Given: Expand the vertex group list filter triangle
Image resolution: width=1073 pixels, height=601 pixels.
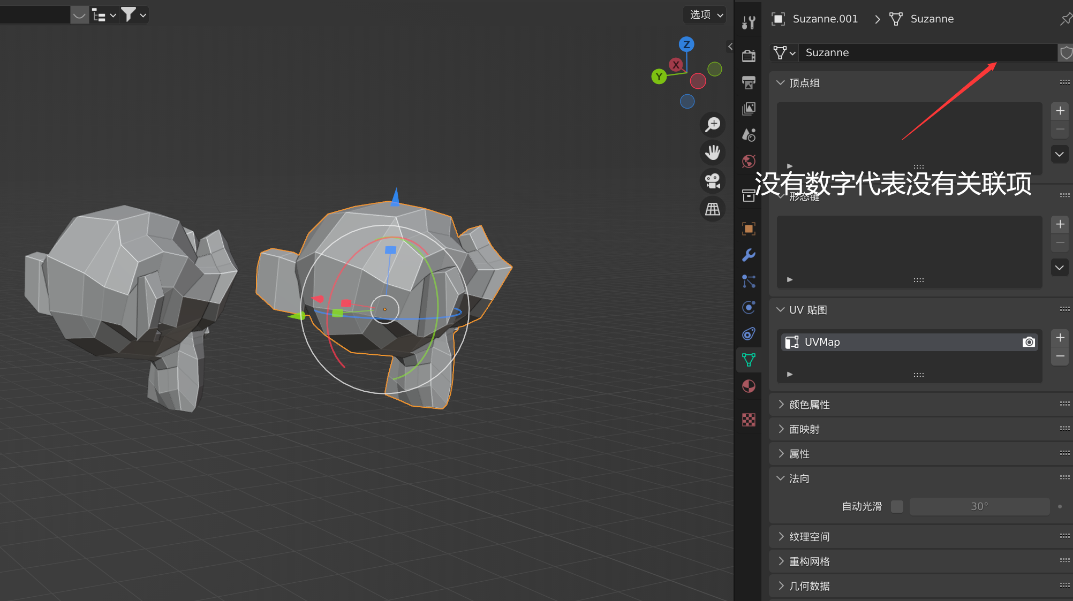Looking at the screenshot, I should [790, 166].
